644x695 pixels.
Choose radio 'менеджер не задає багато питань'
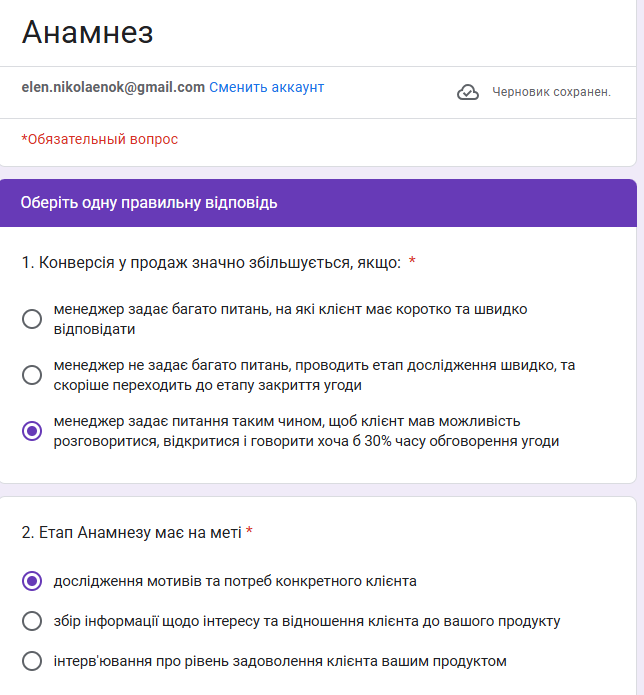click(x=32, y=375)
